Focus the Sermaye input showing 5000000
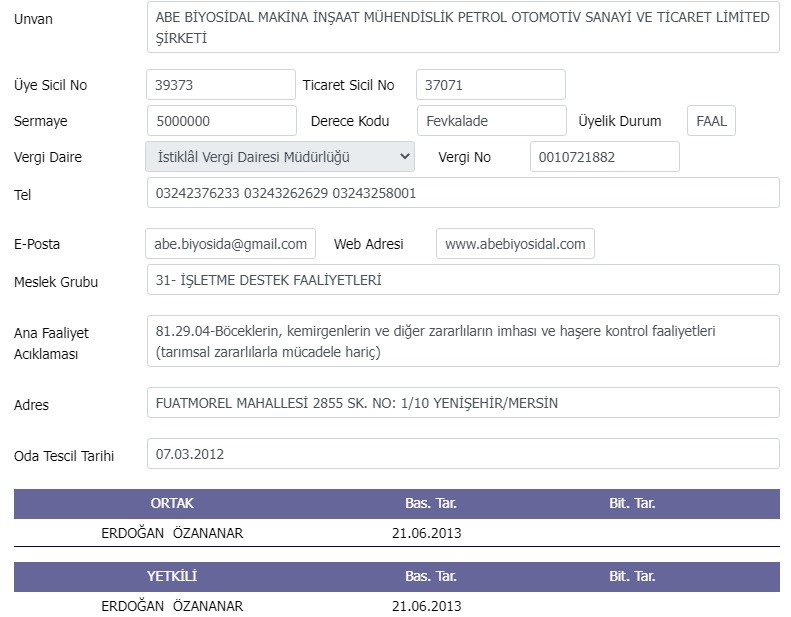Image resolution: width=791 pixels, height=617 pixels. (220, 121)
